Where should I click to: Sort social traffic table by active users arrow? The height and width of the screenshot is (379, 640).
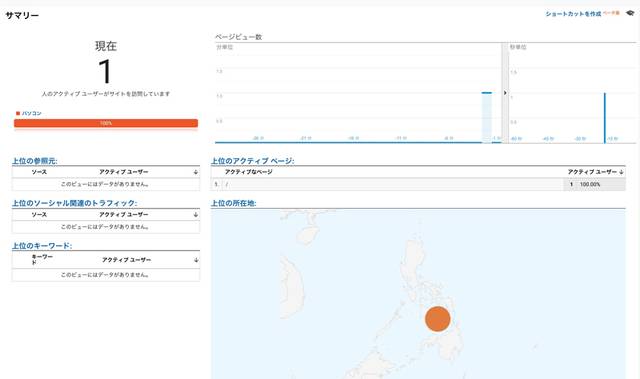[196, 215]
